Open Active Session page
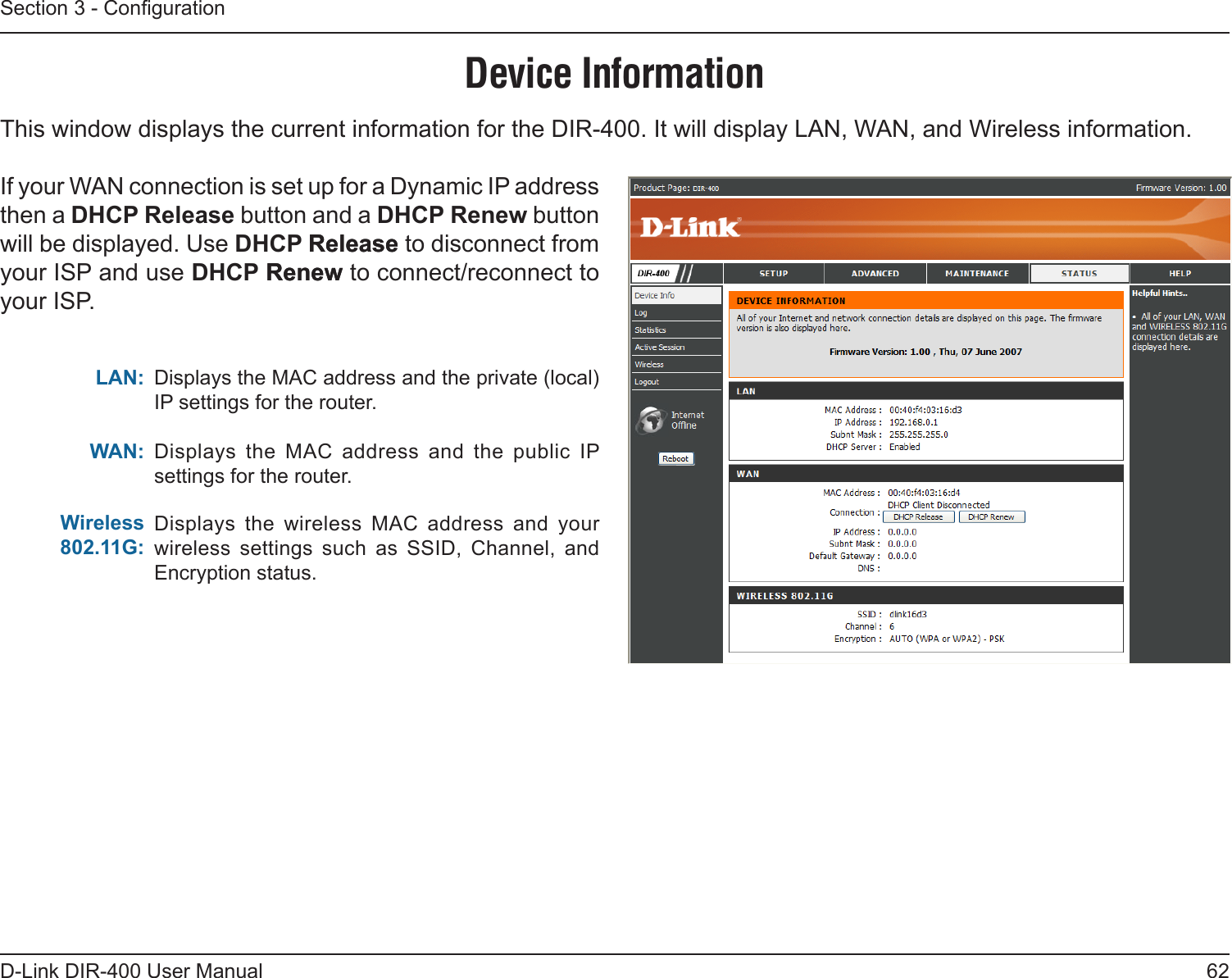This screenshot has height=978, width=1232. pos(676,347)
